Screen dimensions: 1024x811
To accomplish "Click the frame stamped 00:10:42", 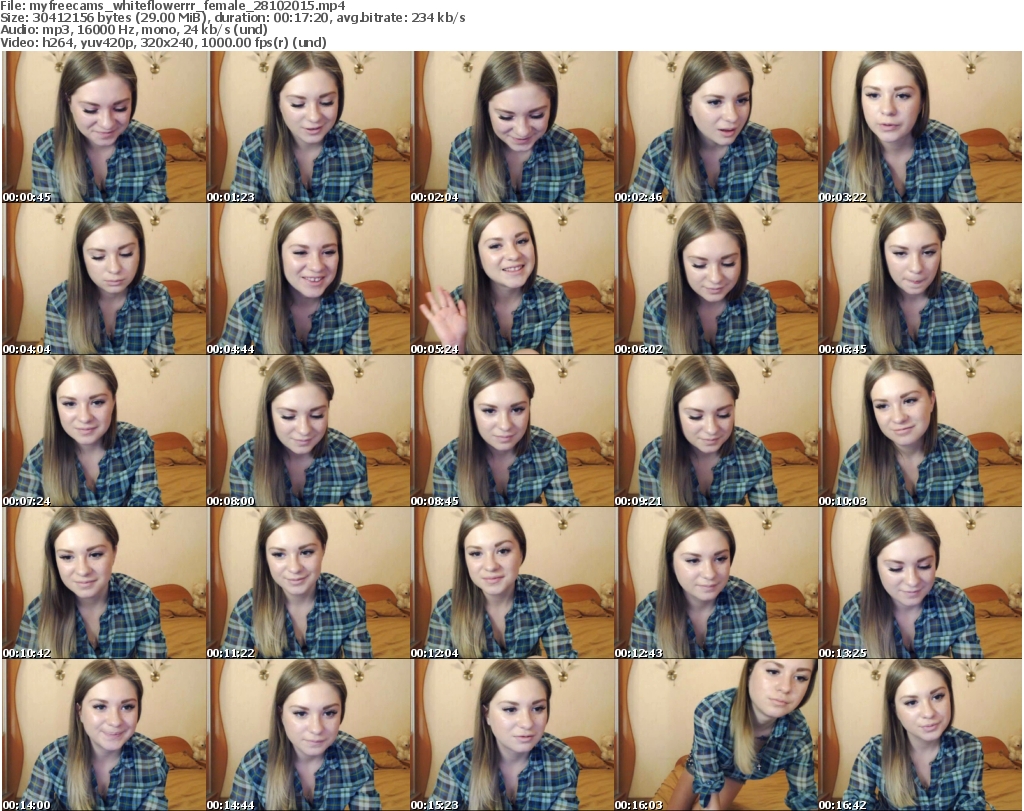I will 104,583.
